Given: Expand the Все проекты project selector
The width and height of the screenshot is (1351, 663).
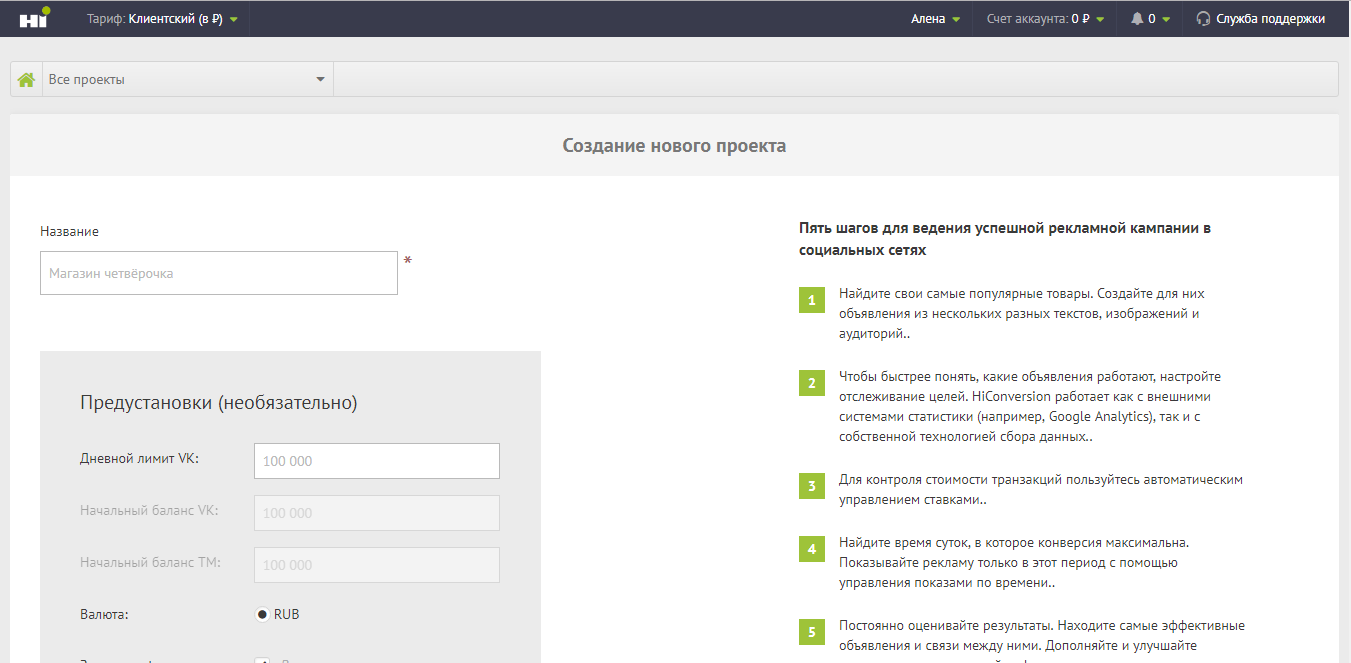Looking at the screenshot, I should tap(187, 79).
